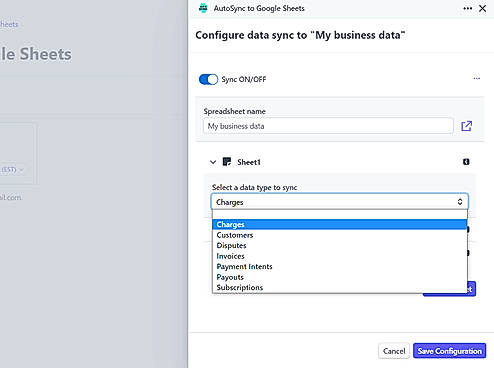Click the EST timezone dropdown in background page

[12, 170]
